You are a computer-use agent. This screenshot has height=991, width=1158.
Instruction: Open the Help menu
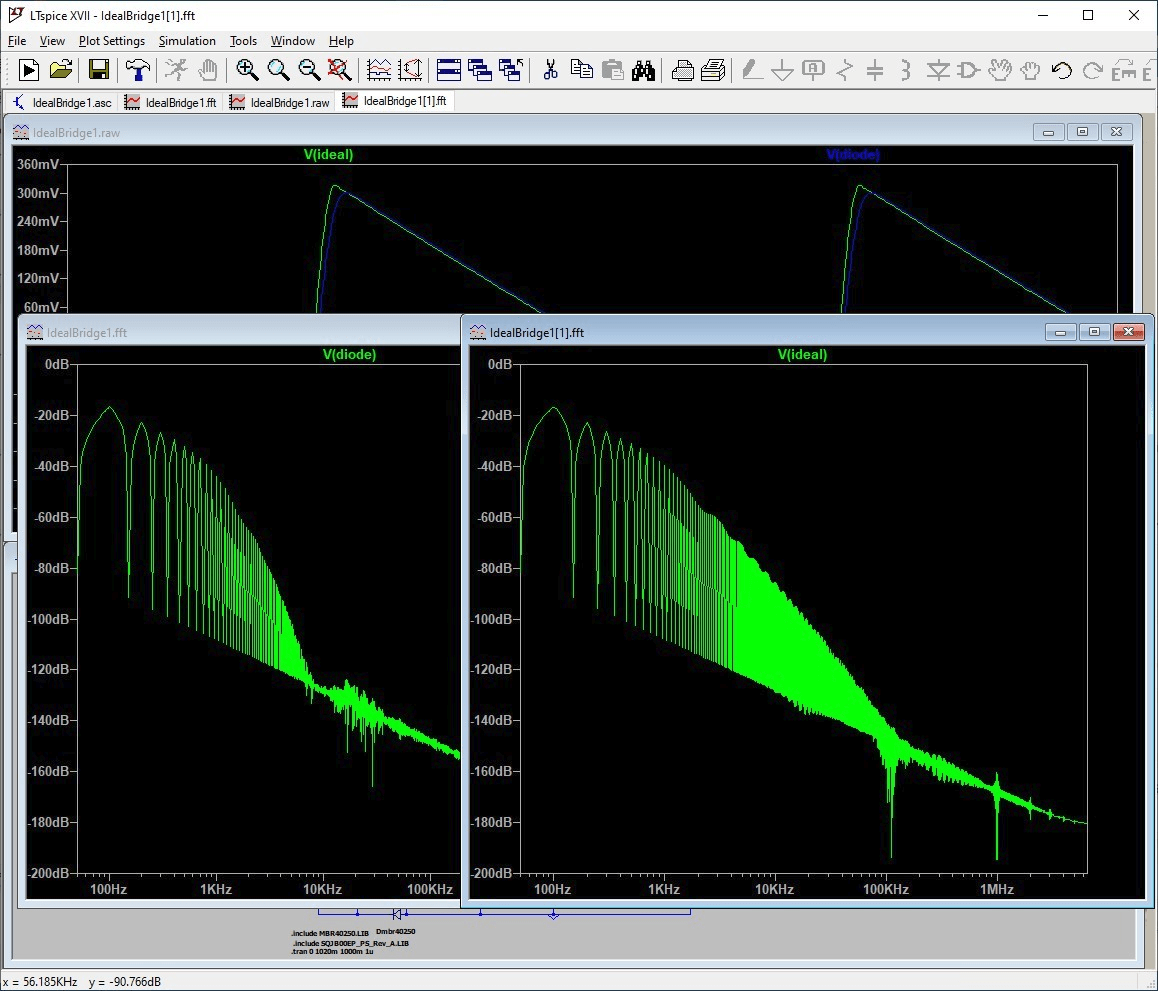(341, 41)
